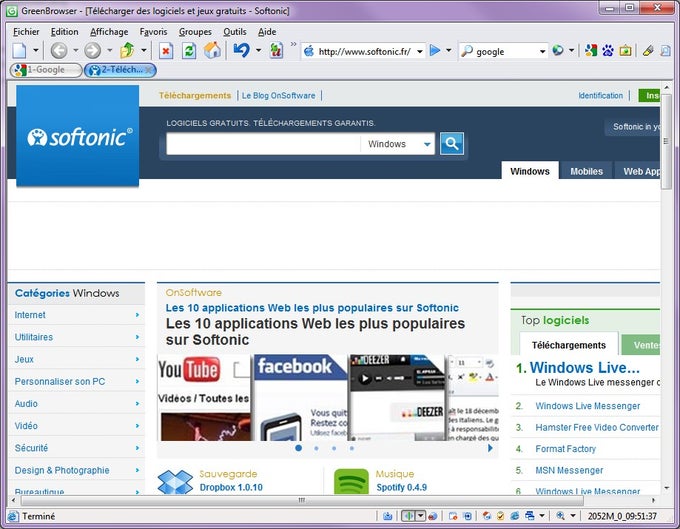
Task: Click the carousel next arrow
Action: tap(490, 448)
